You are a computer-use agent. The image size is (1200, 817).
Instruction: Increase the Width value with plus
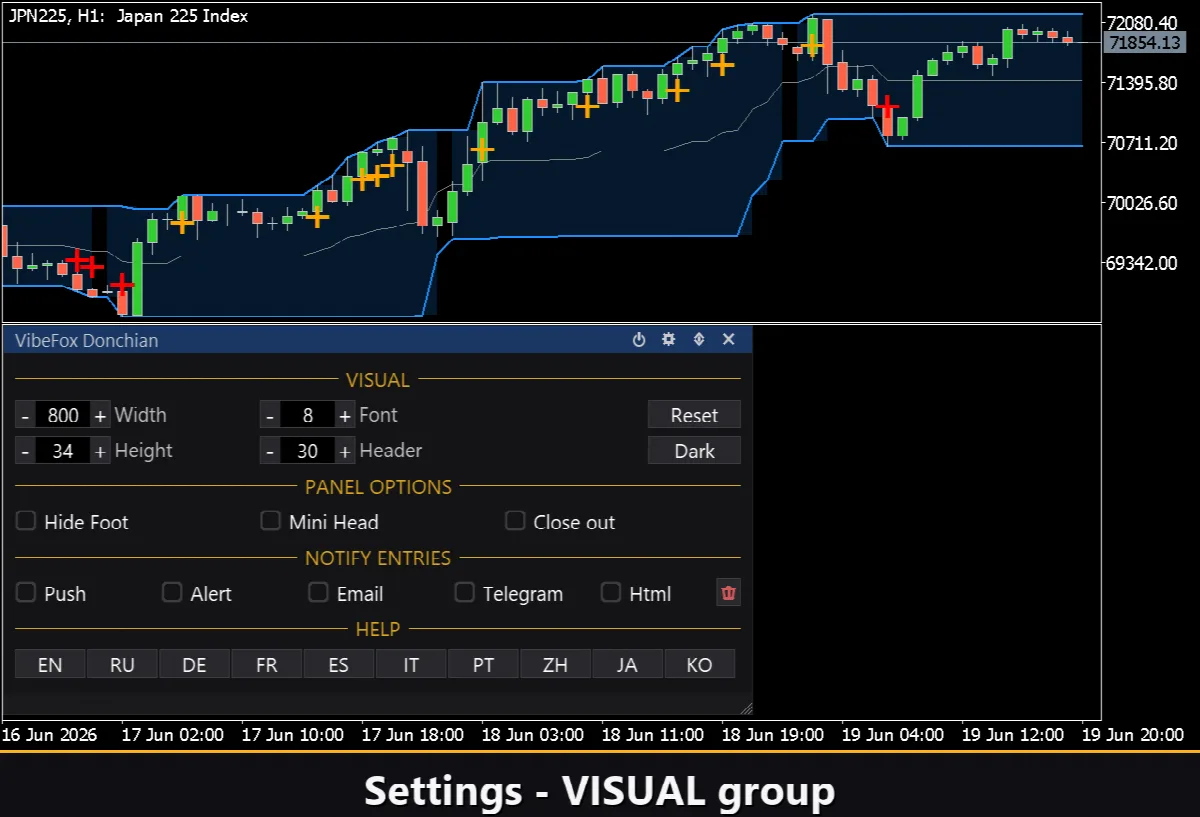click(x=100, y=415)
